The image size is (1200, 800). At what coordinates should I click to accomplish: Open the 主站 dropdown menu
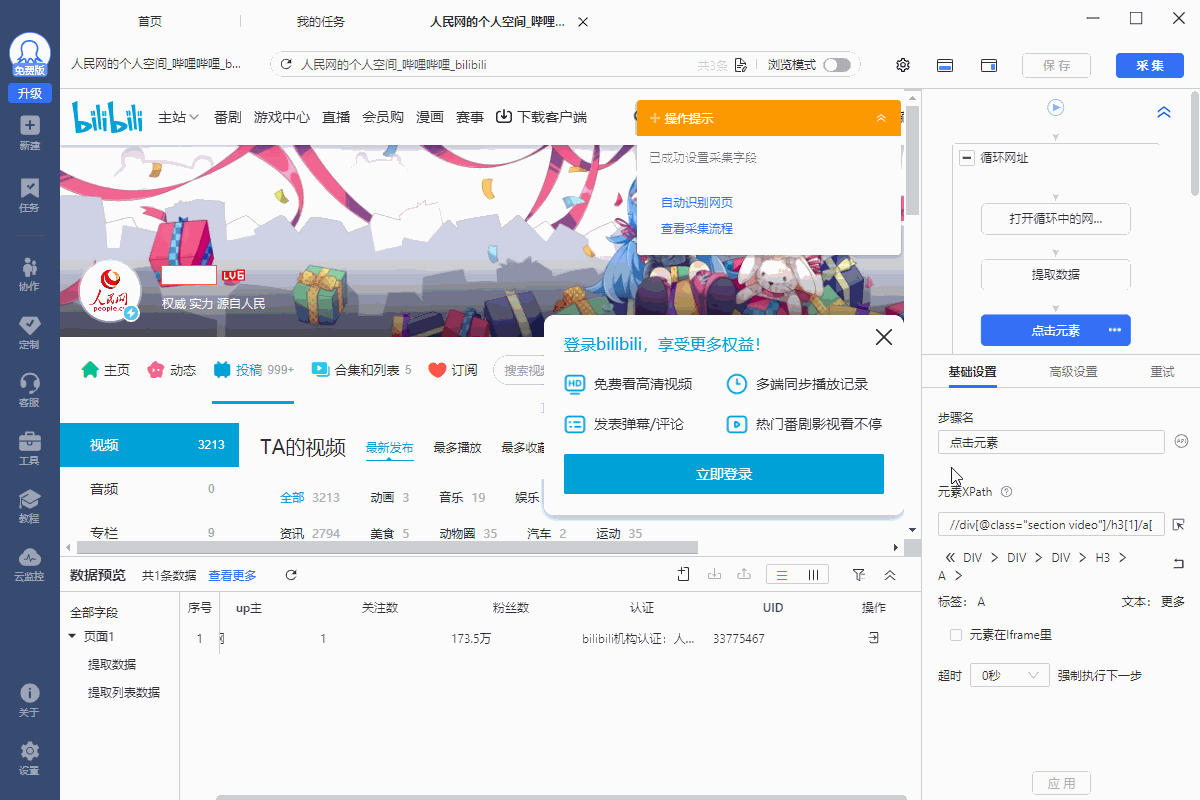tap(179, 117)
